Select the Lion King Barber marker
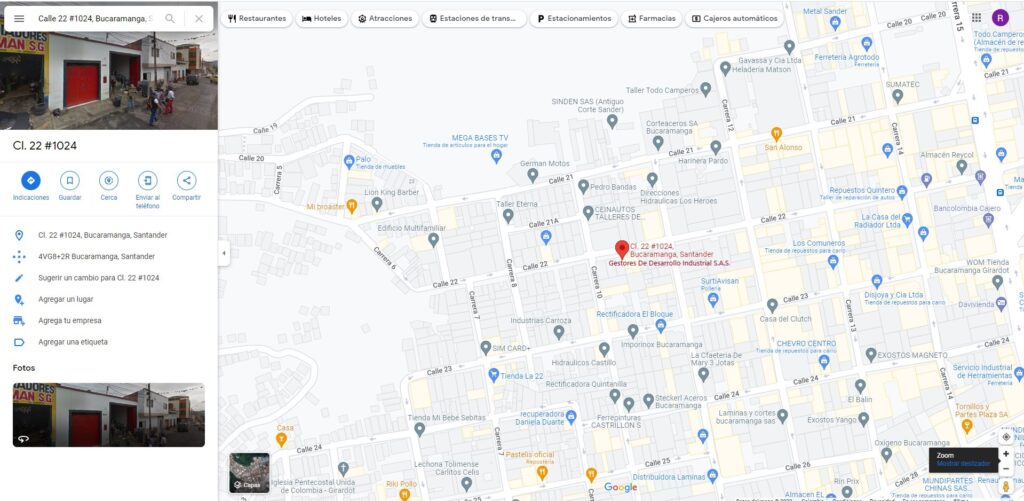 (377, 204)
